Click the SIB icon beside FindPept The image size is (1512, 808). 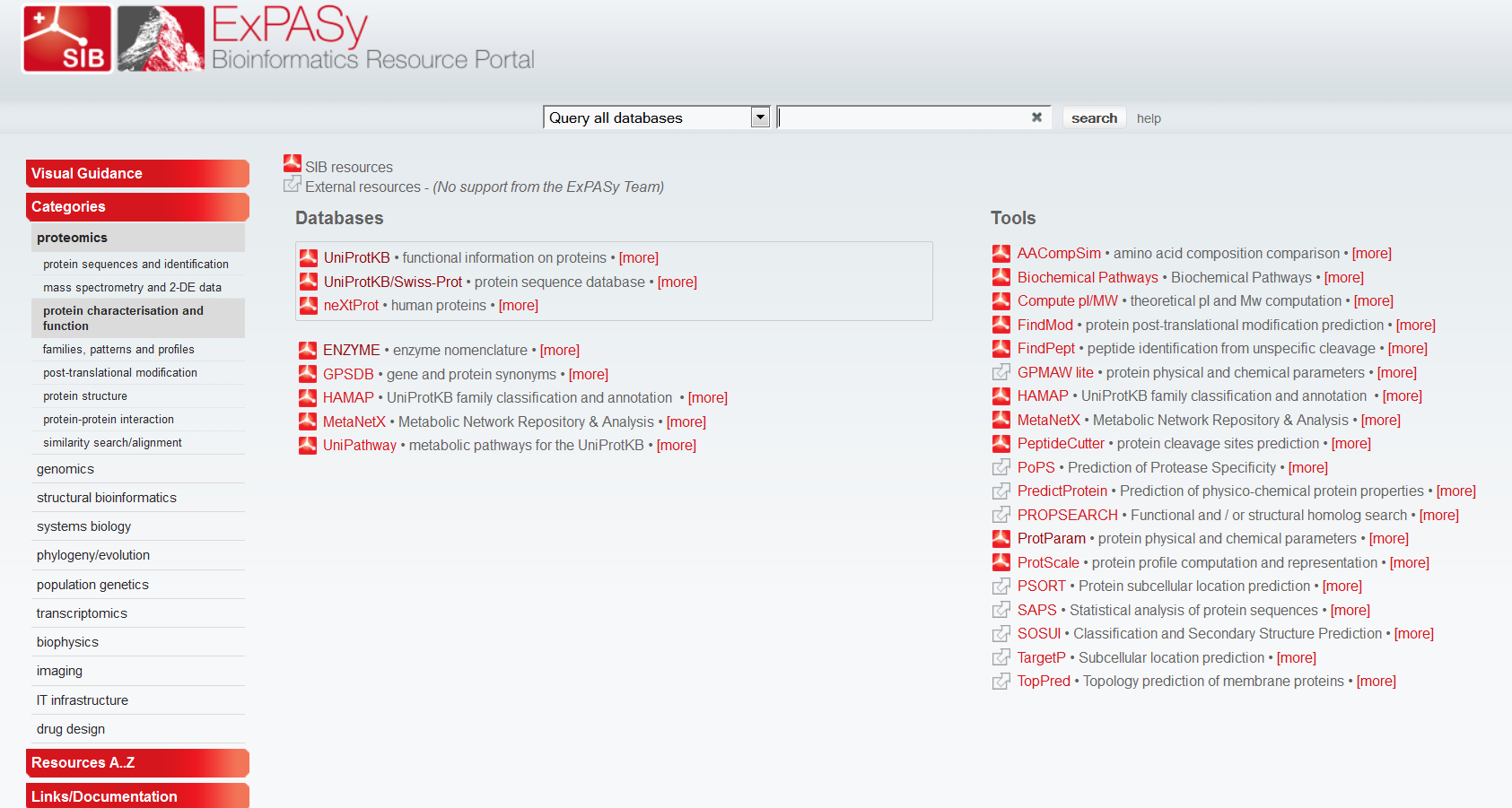[1001, 348]
